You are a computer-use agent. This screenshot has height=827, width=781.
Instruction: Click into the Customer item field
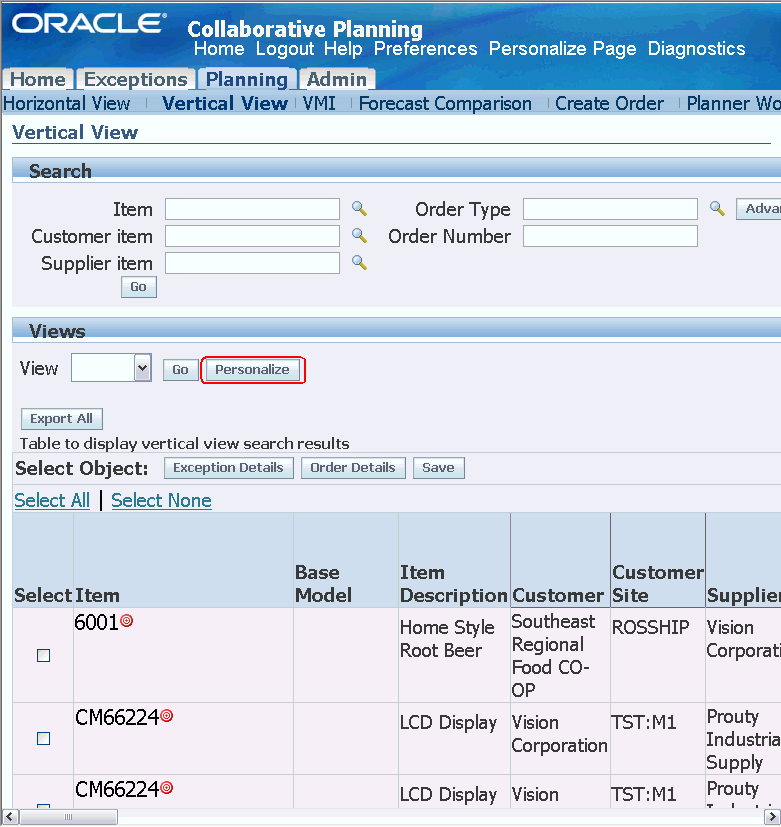tap(252, 236)
